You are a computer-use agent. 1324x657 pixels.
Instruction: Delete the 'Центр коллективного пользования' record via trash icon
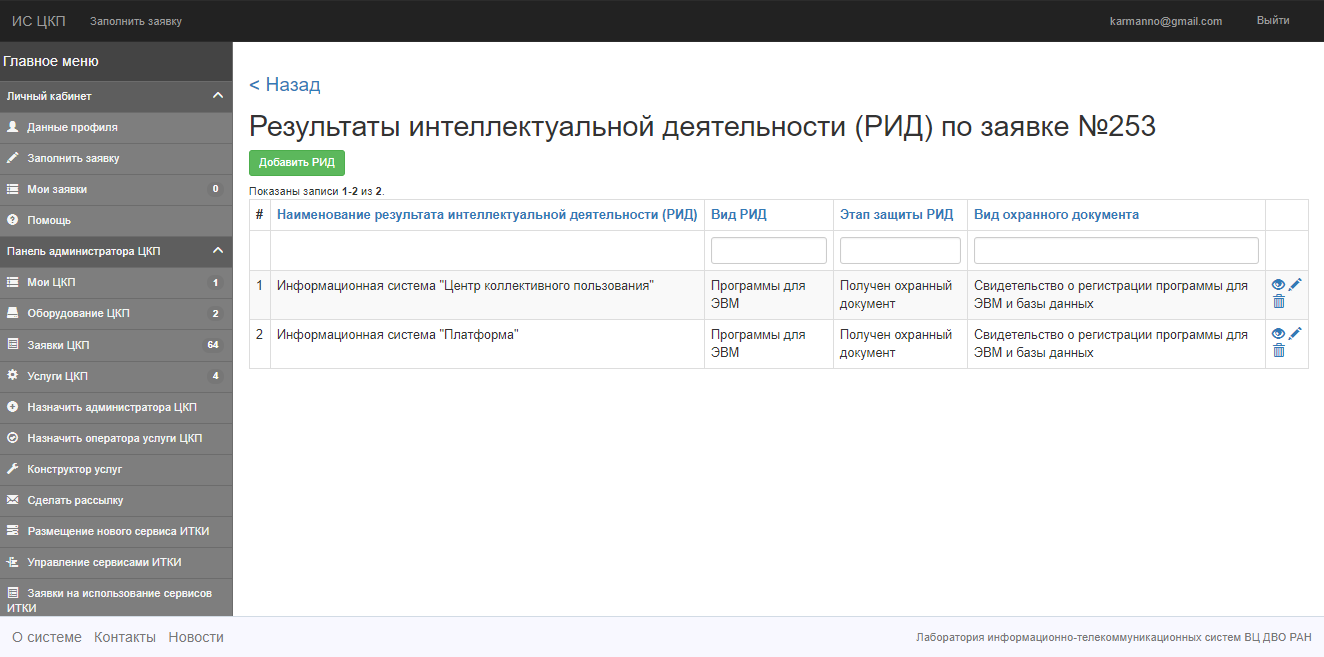coord(1279,301)
